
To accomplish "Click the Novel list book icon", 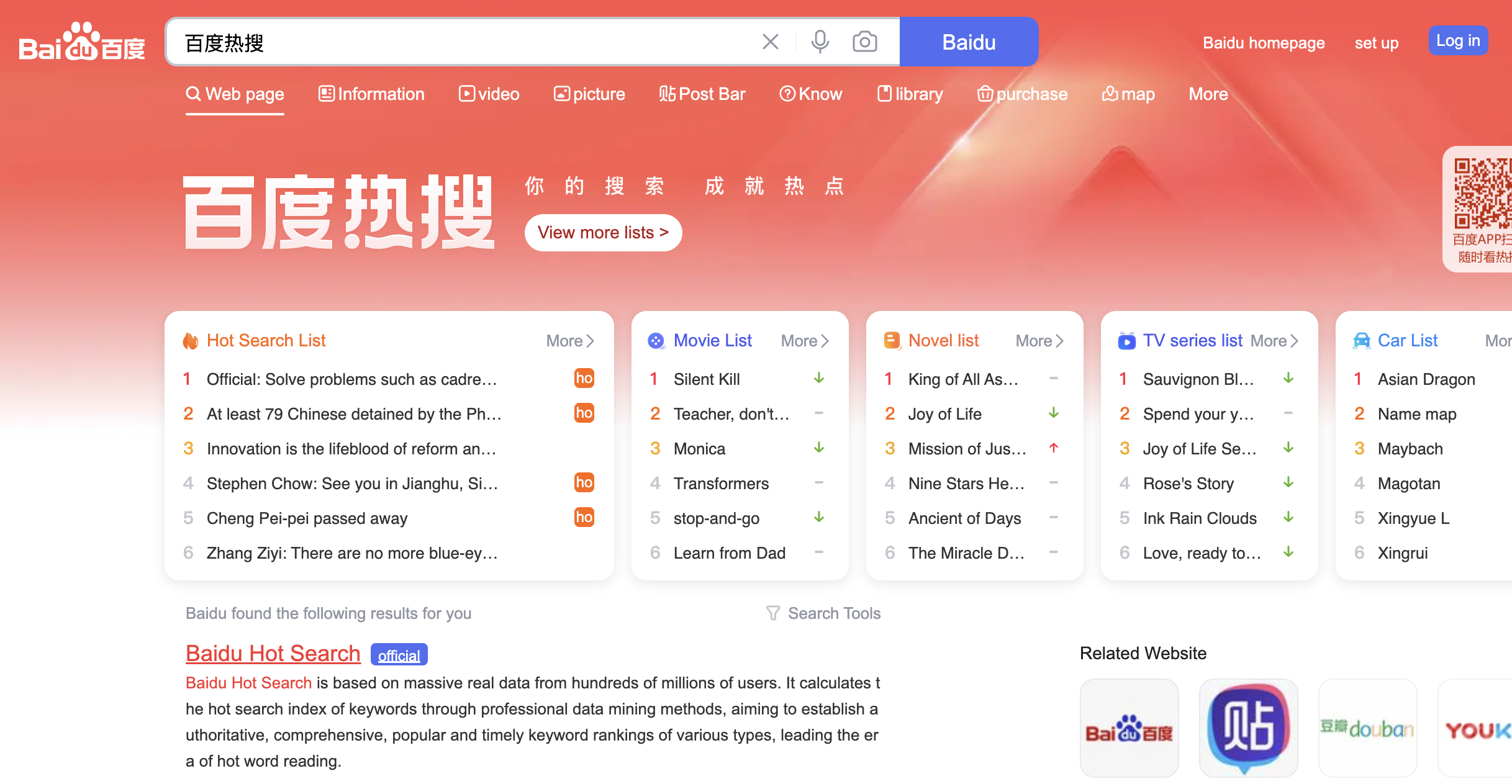I will tap(891, 340).
